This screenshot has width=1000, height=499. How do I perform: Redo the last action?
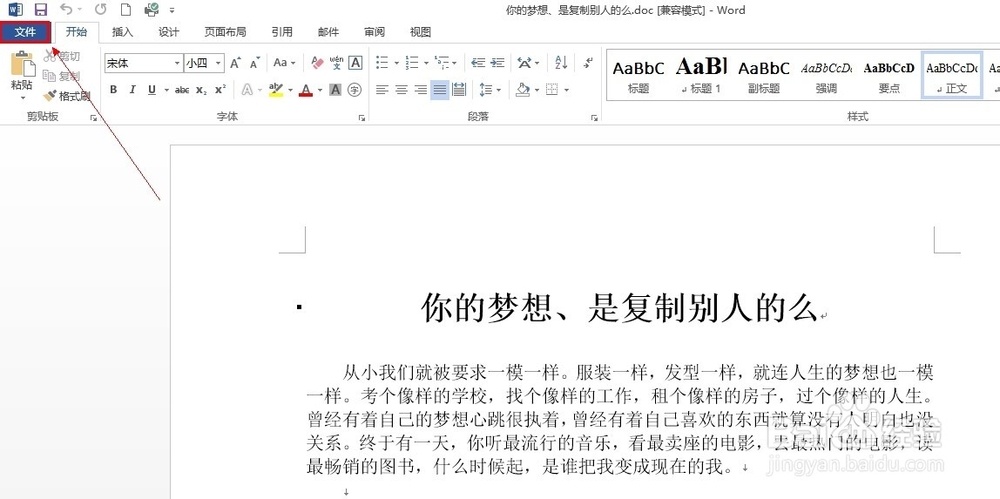point(100,10)
